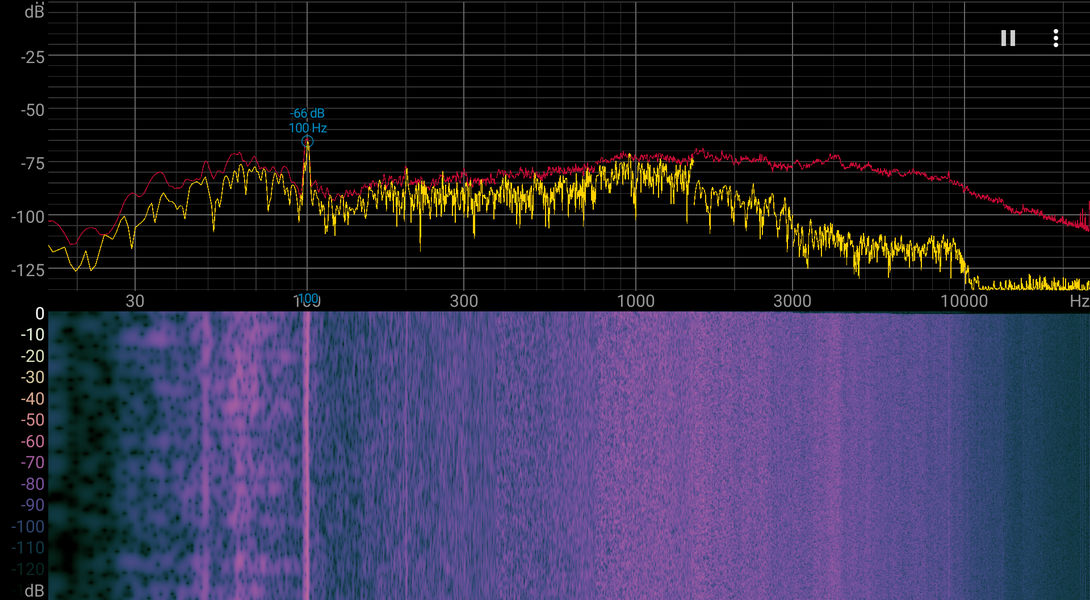Click the 10000 Hz frequency axis label
This screenshot has height=600, width=1090.
964,301
